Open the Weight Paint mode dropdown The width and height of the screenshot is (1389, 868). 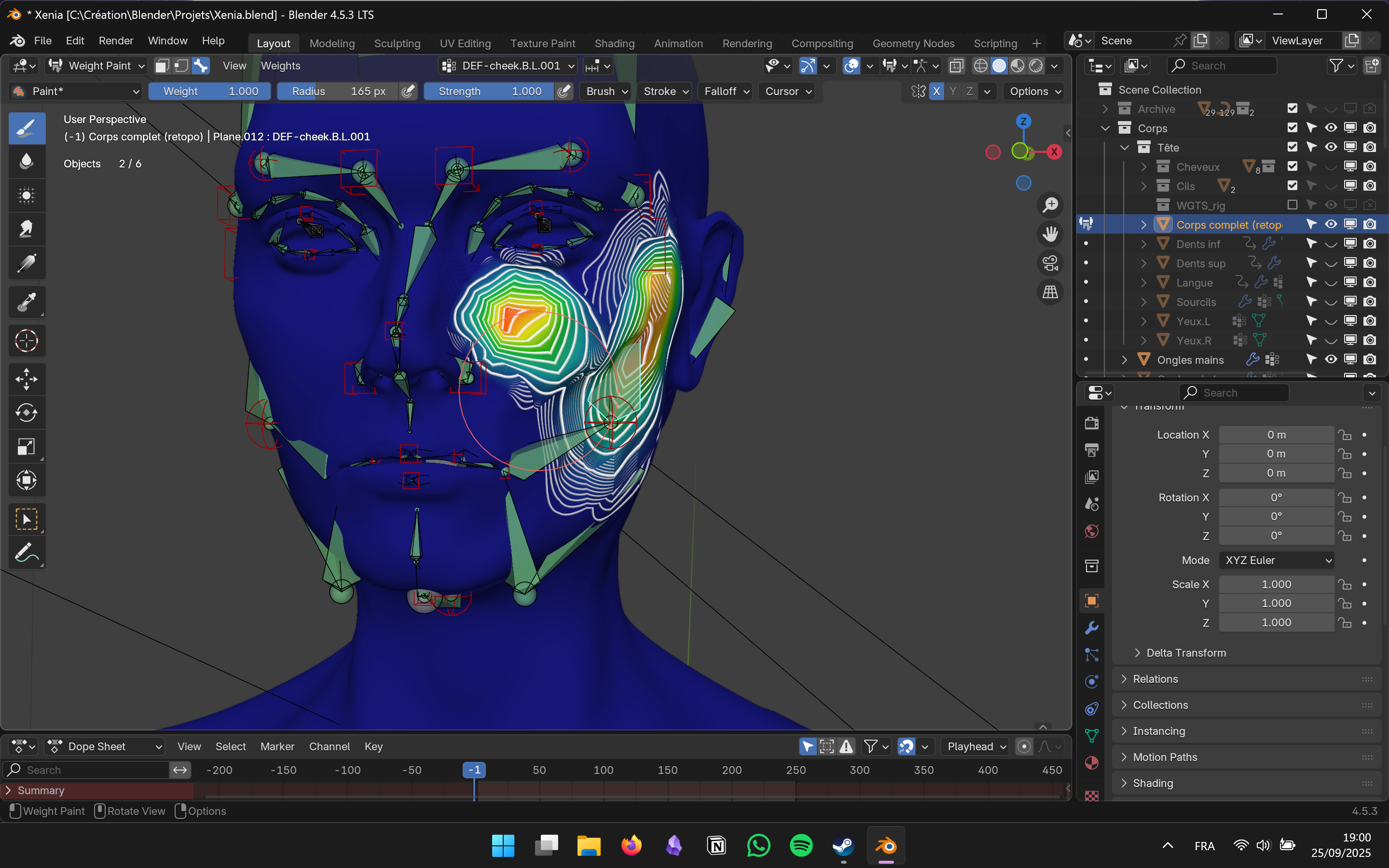click(x=96, y=66)
